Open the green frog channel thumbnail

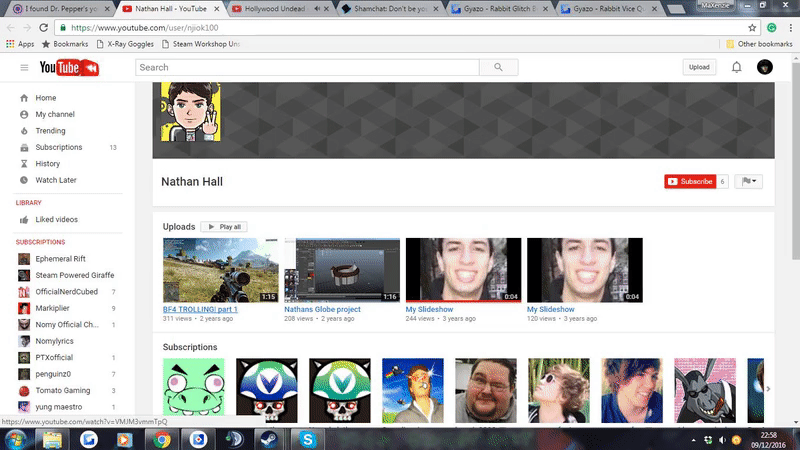[x=193, y=390]
